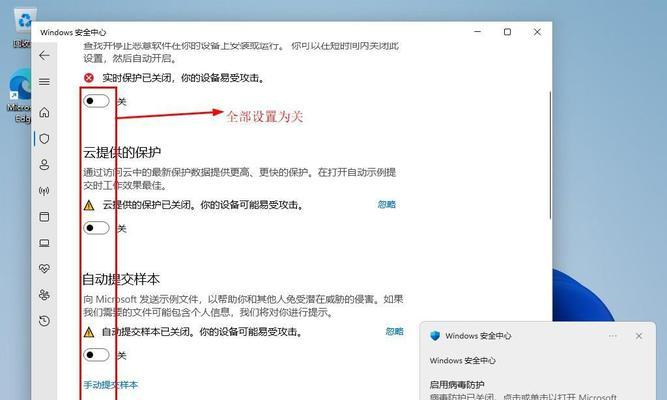The image size is (667, 400).
Task: Click 忽略 link for sample submission warning
Action: pyautogui.click(x=394, y=331)
